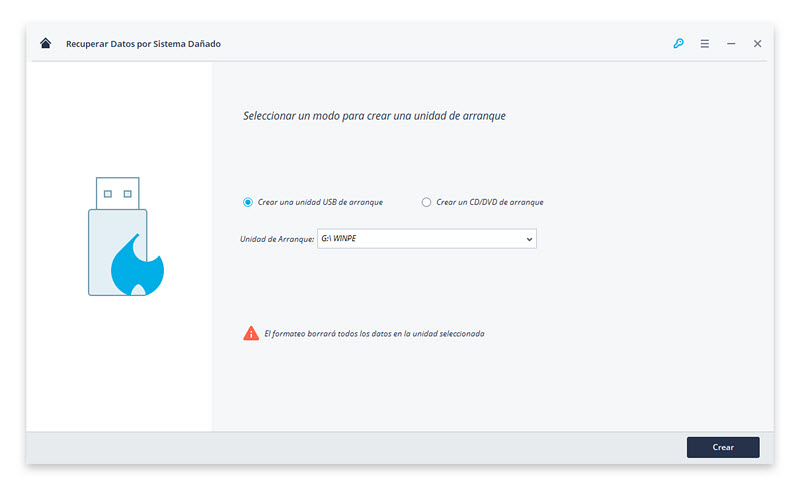Expand the Unidad de Arranque dropdown arrow
The image size is (800, 493).
click(529, 239)
